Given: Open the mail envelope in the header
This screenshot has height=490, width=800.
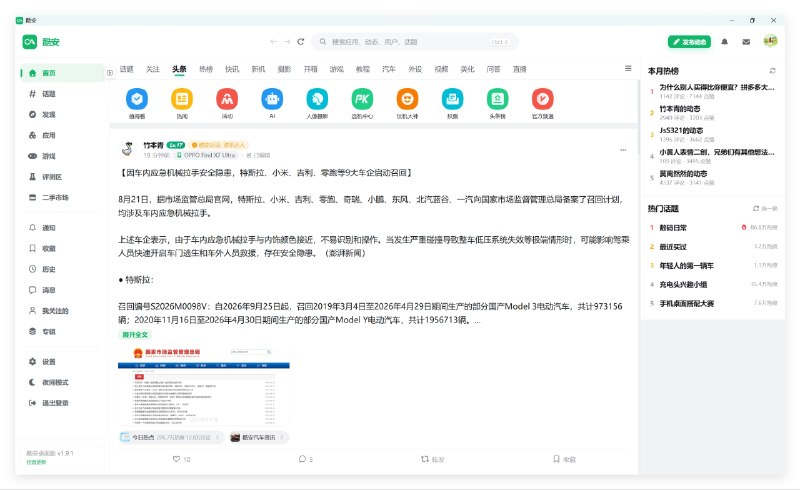Looking at the screenshot, I should click(x=746, y=42).
